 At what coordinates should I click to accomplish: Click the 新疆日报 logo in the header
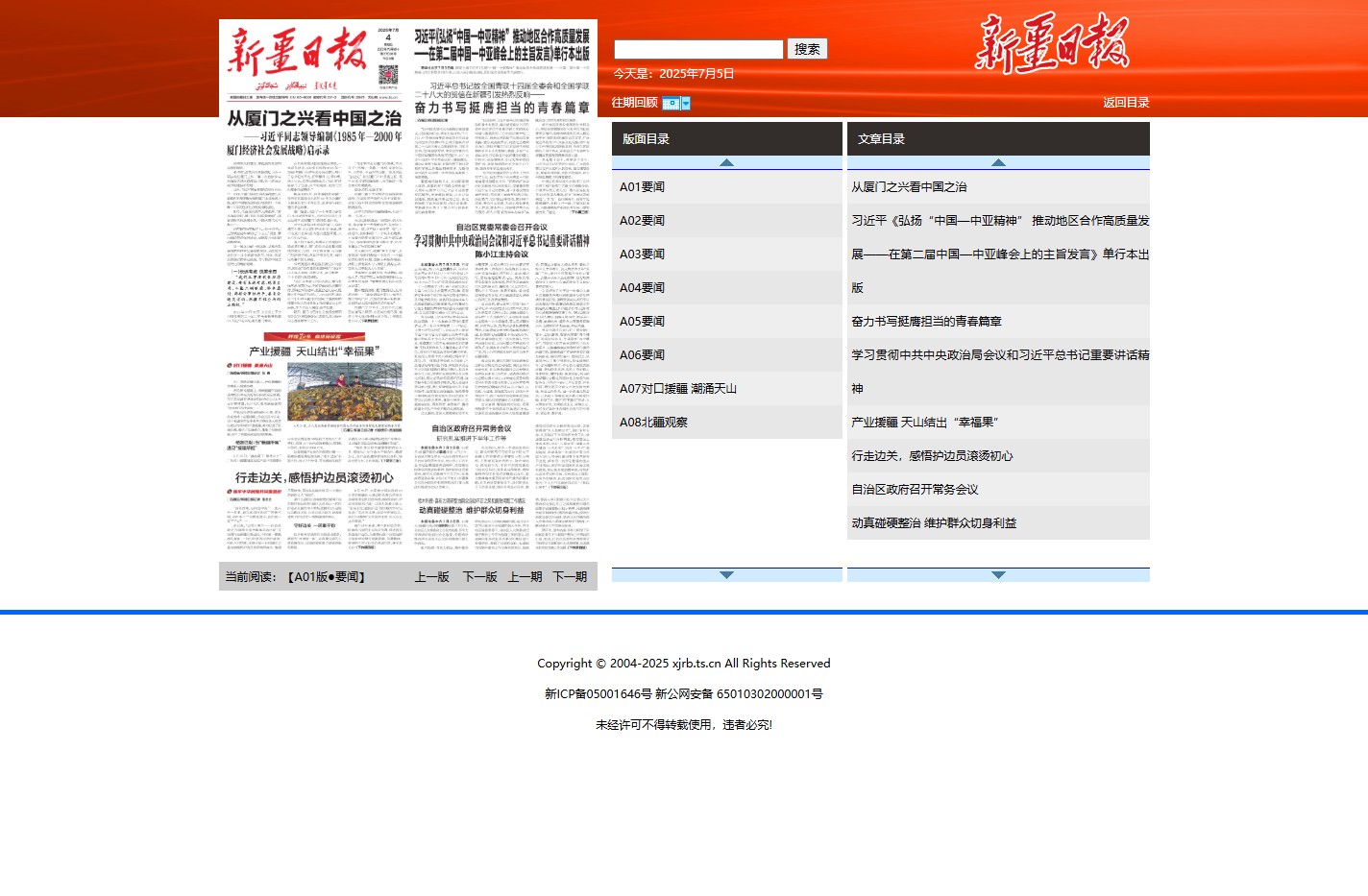tap(1052, 43)
